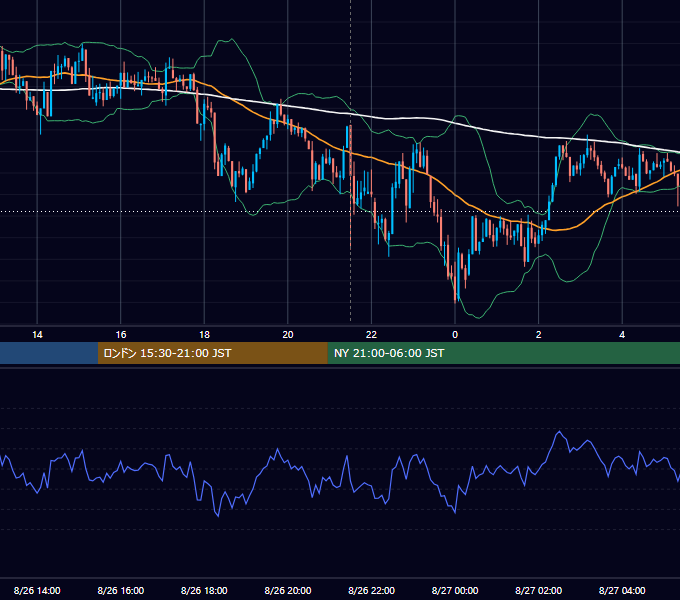Click the blue session band before London

(x=49, y=353)
